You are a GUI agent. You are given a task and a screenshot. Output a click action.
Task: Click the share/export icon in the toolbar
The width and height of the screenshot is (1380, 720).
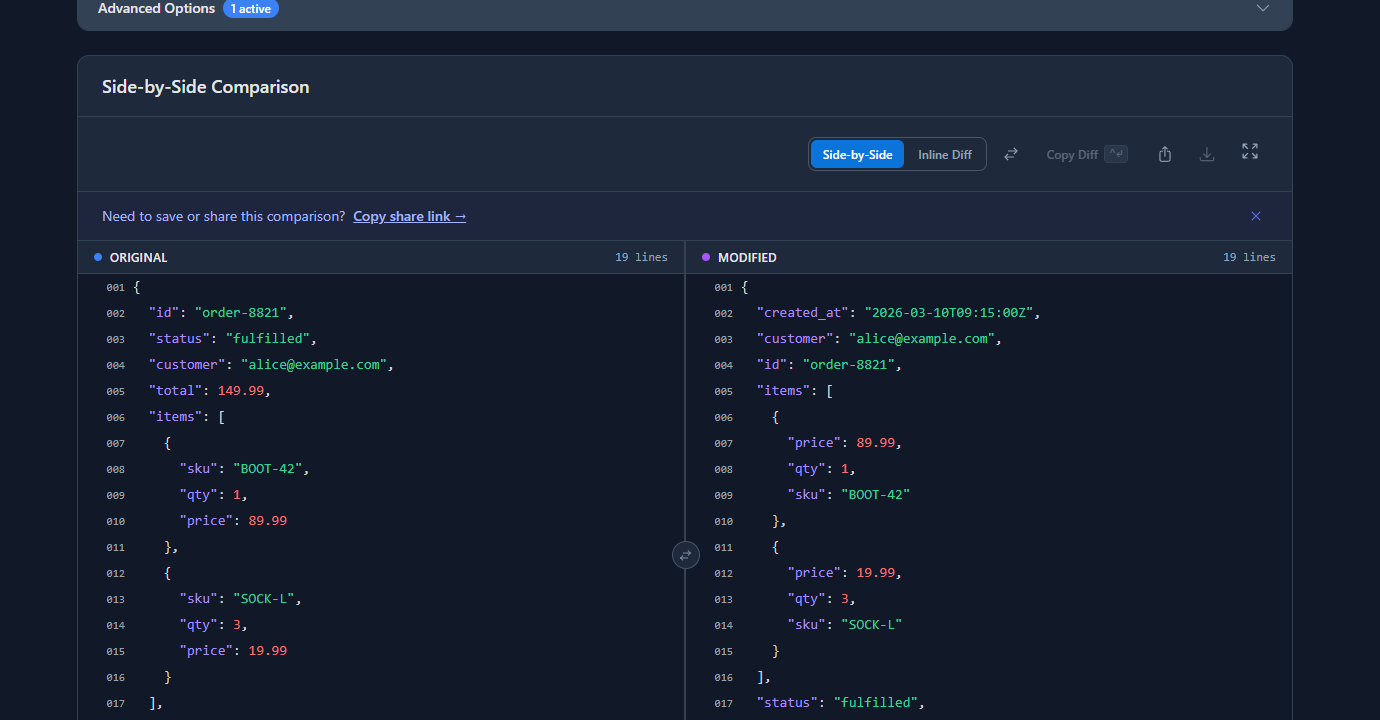click(1165, 154)
